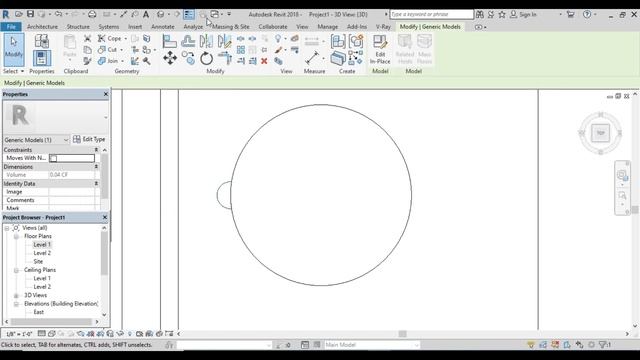Click the Thin Lines toggle icon in quick access toolbar
Screen dimensions: 640x360
(x=189, y=14)
